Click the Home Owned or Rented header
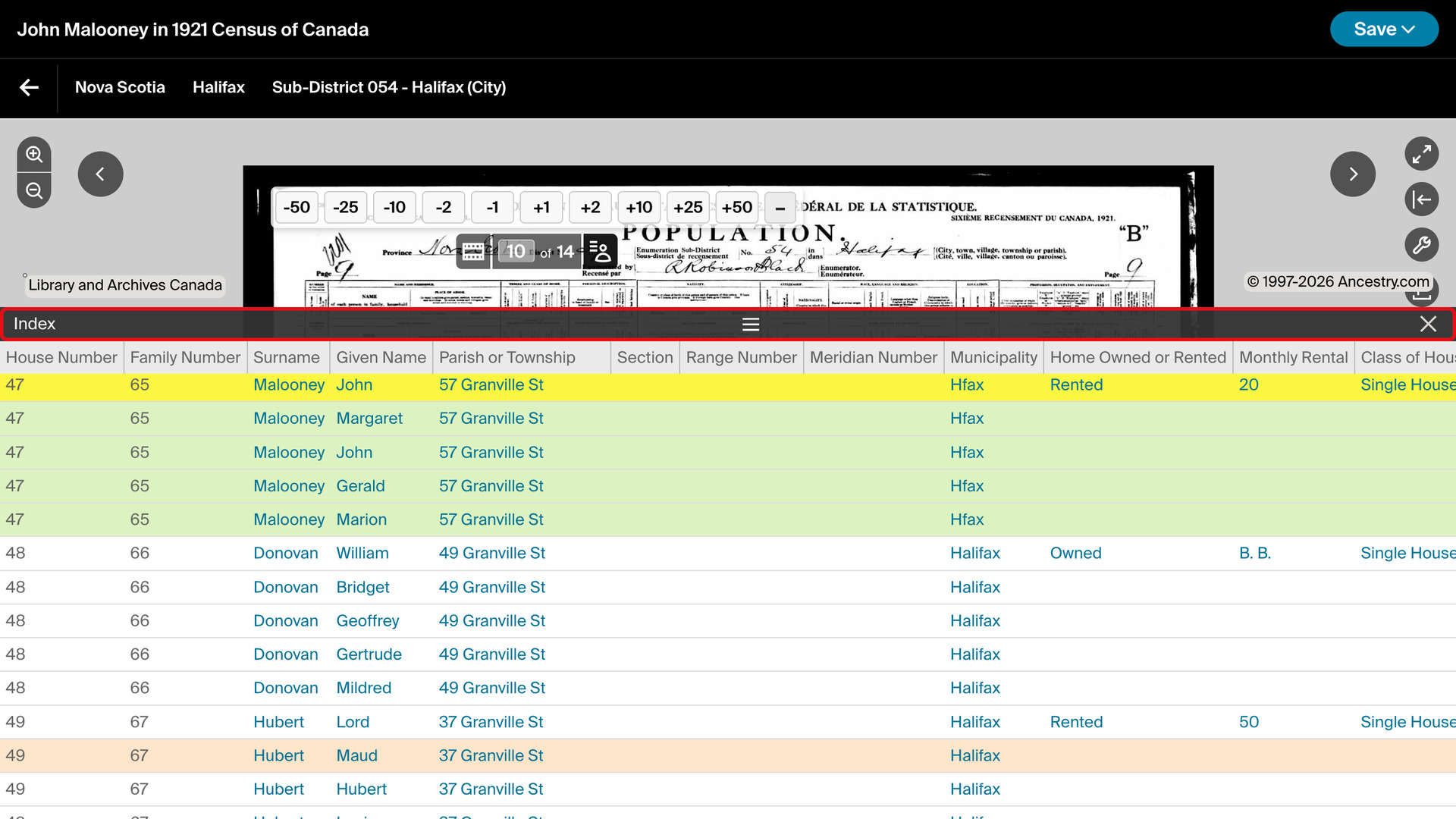The image size is (1456, 819). pyautogui.click(x=1137, y=357)
